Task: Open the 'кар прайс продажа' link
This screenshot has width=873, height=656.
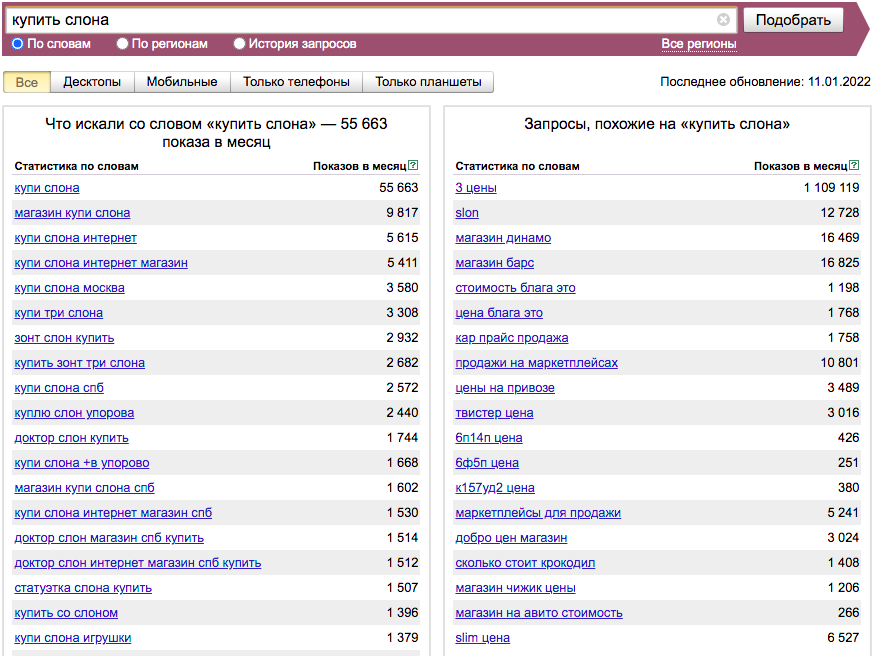Action: coord(512,338)
